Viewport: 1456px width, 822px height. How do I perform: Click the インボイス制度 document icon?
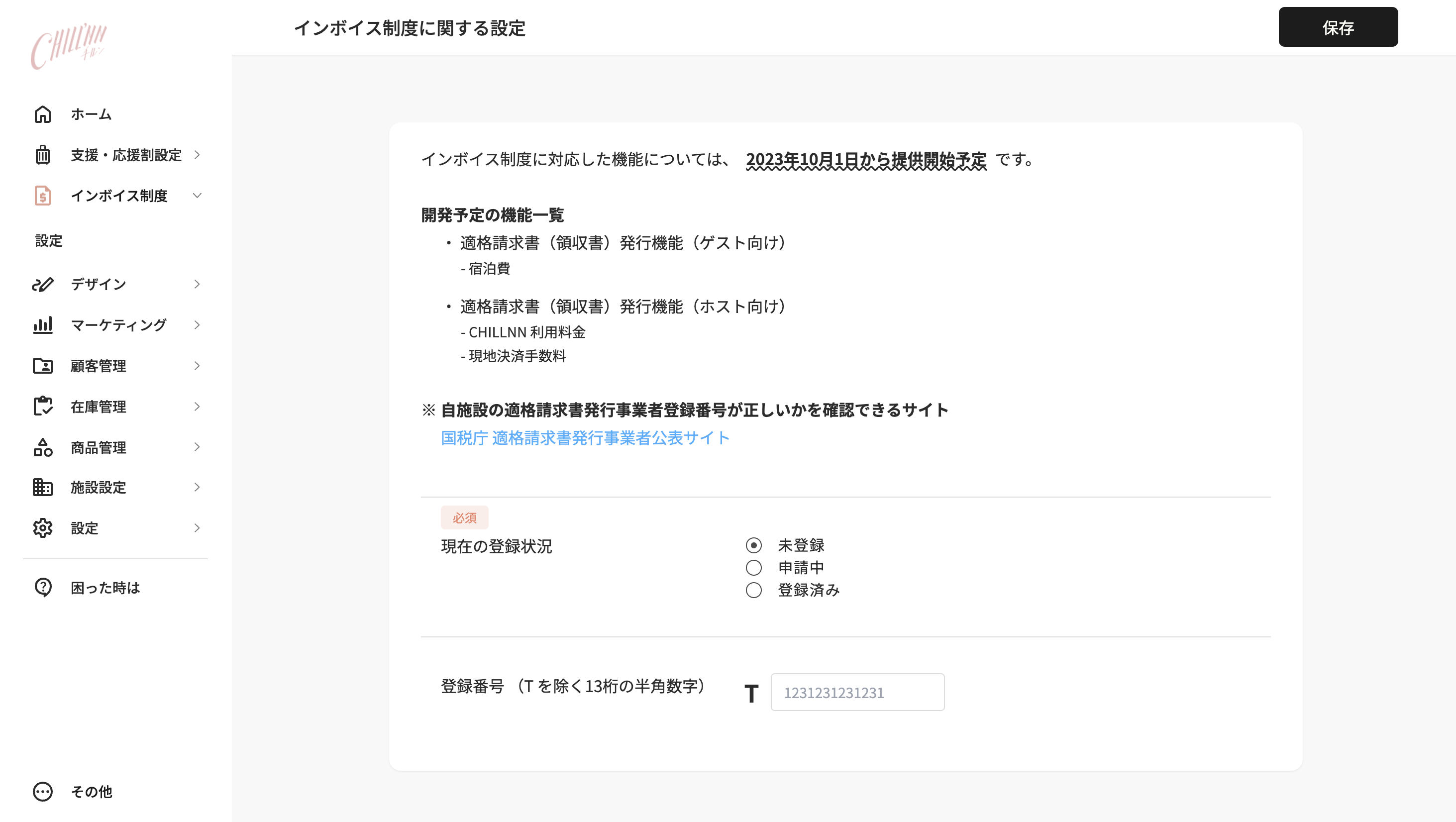(x=42, y=196)
